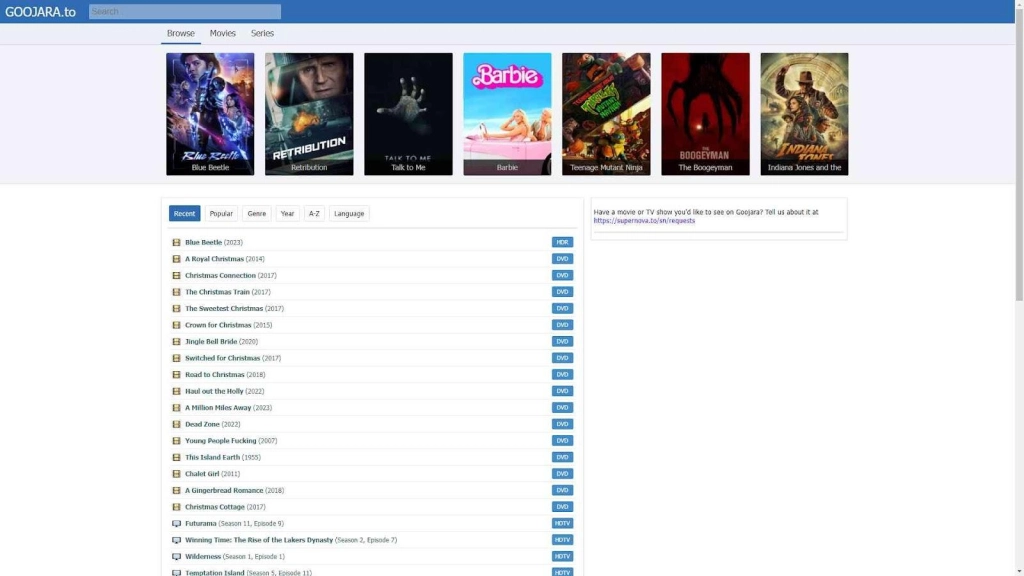This screenshot has width=1024, height=576.
Task: Click the HDR badge on the Blue Beetle row
Action: click(562, 241)
